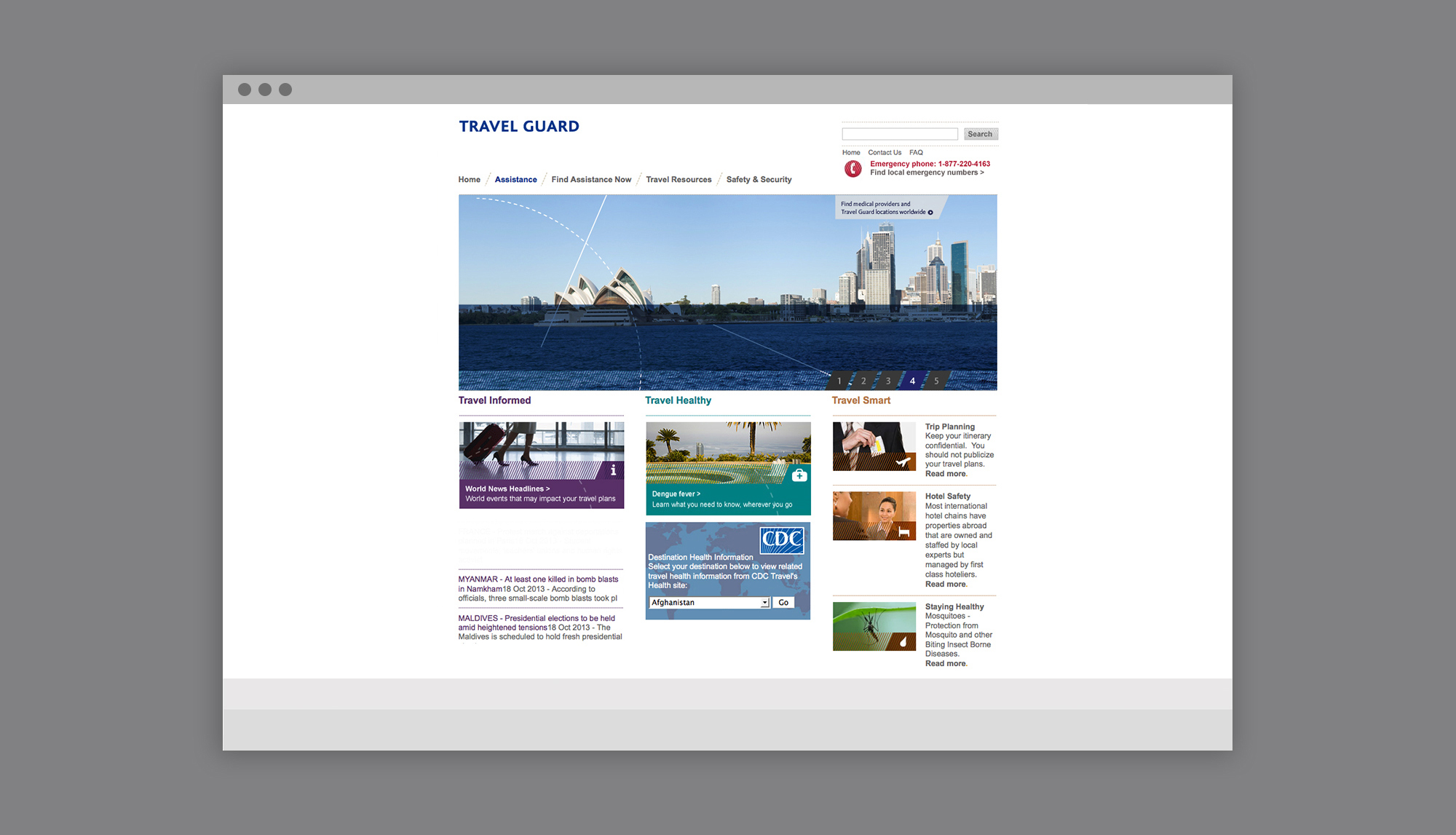The image size is (1456, 835).
Task: Click arrow icon beside Travel Guard locations worldwide
Action: click(930, 213)
